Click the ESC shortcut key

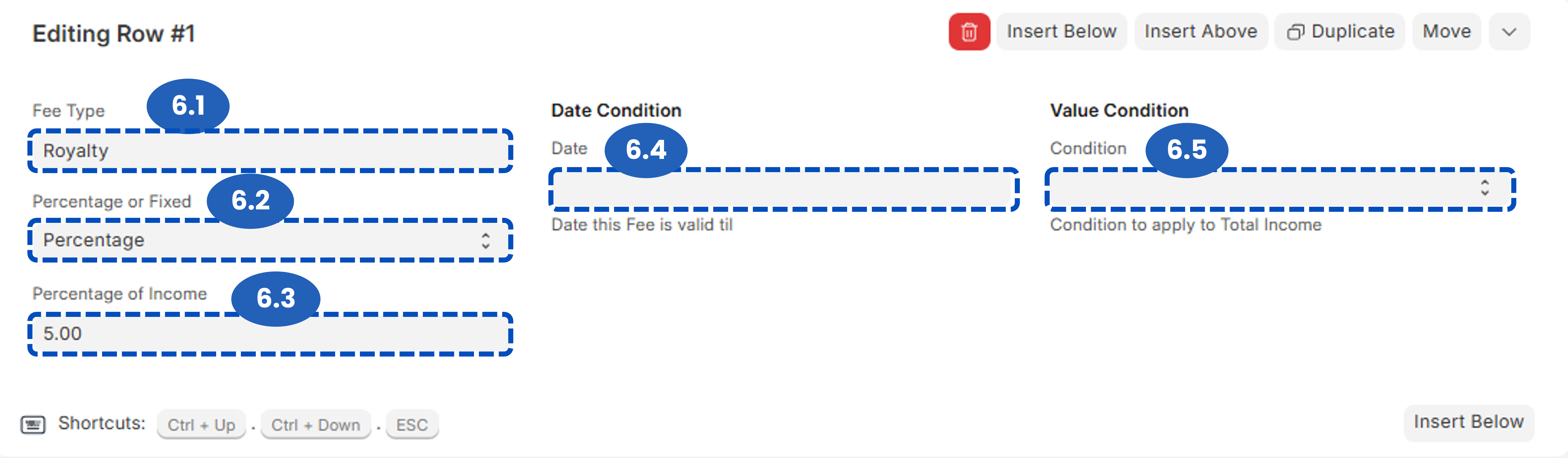pos(412,425)
